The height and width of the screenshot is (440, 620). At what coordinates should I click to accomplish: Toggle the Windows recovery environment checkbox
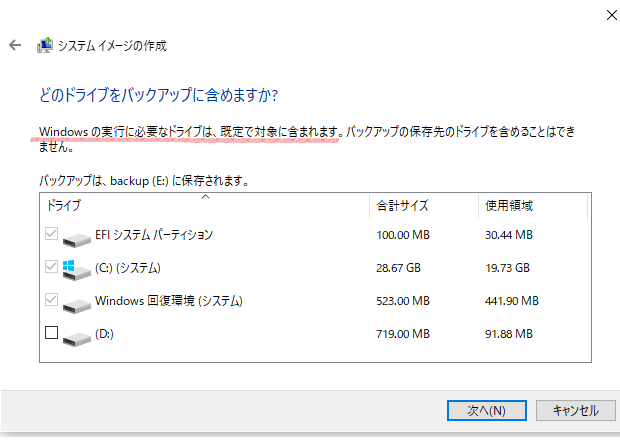click(x=51, y=299)
